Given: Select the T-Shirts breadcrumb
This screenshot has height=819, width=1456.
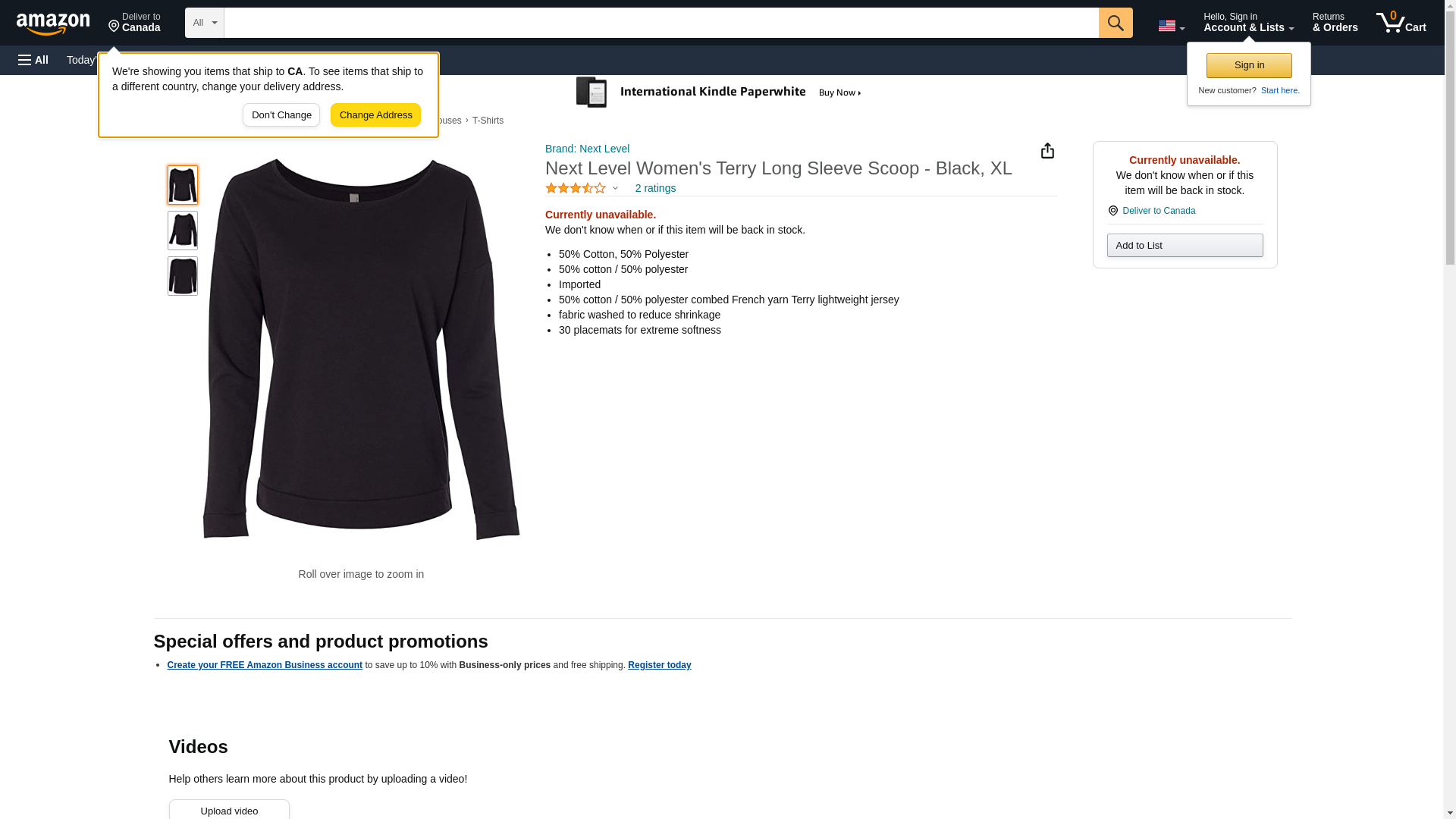Looking at the screenshot, I should (488, 121).
